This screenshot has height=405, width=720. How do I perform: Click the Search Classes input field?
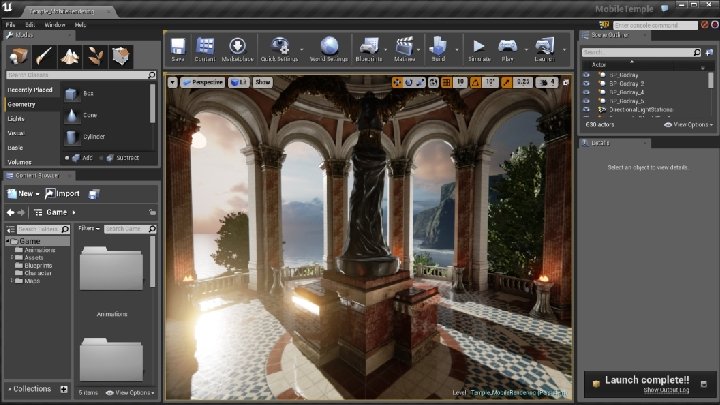click(x=81, y=75)
